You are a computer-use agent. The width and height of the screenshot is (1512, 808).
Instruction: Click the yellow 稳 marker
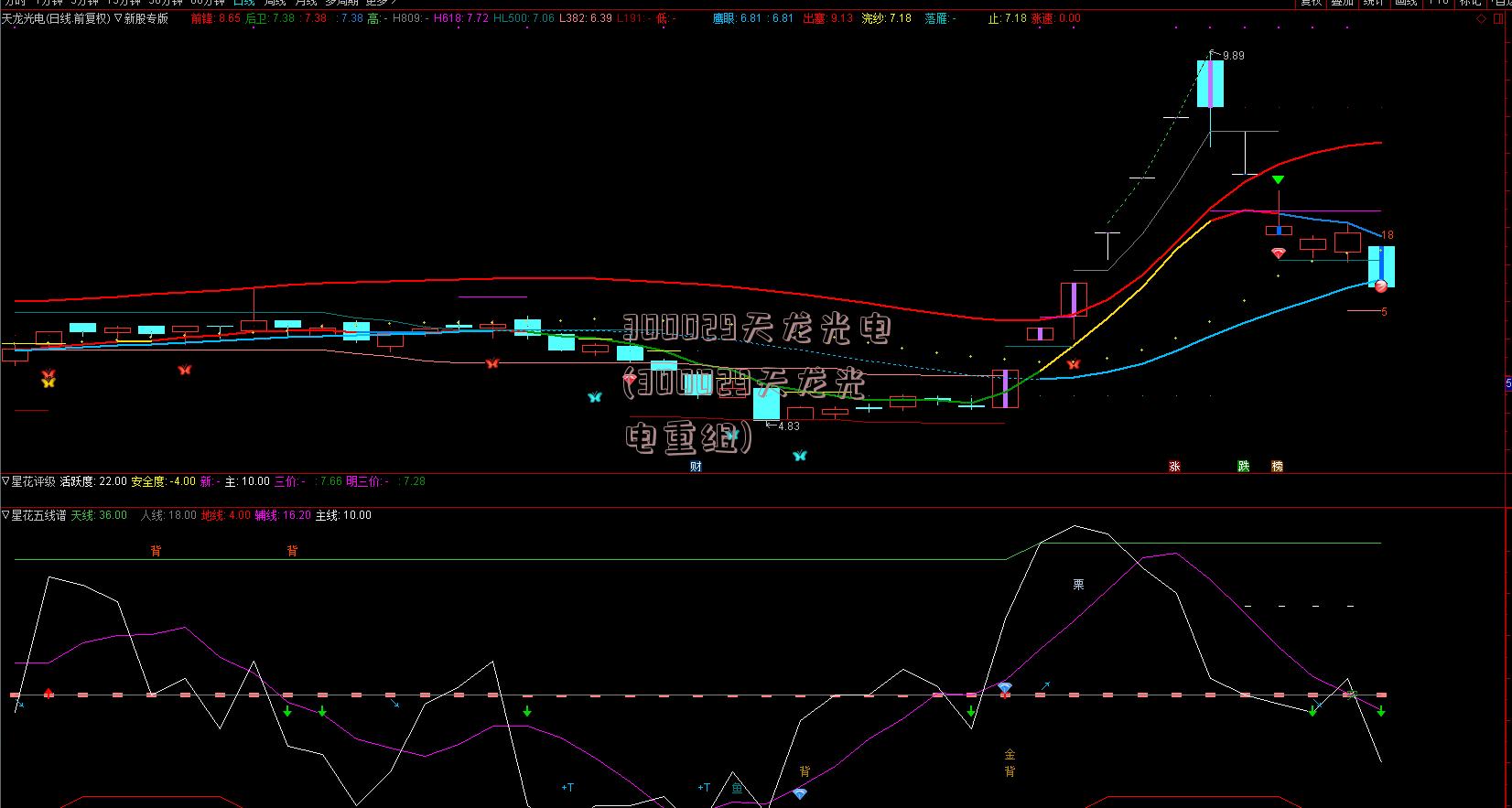[x=1277, y=466]
